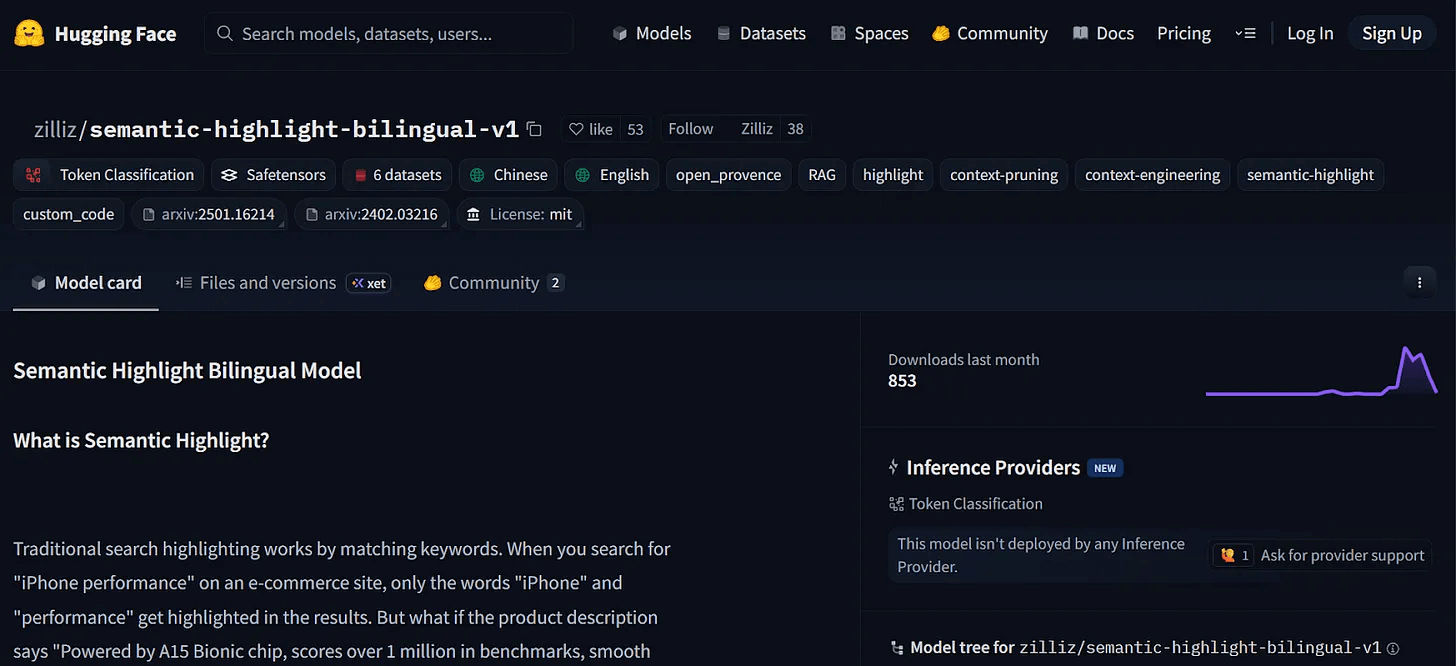
Task: Click the xet badge
Action: pos(368,283)
